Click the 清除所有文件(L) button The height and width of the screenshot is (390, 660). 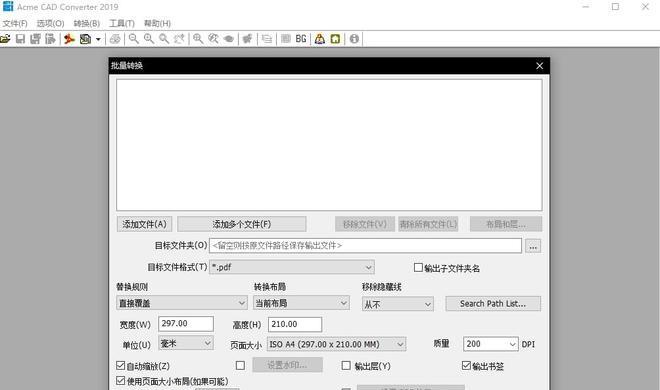pos(428,224)
